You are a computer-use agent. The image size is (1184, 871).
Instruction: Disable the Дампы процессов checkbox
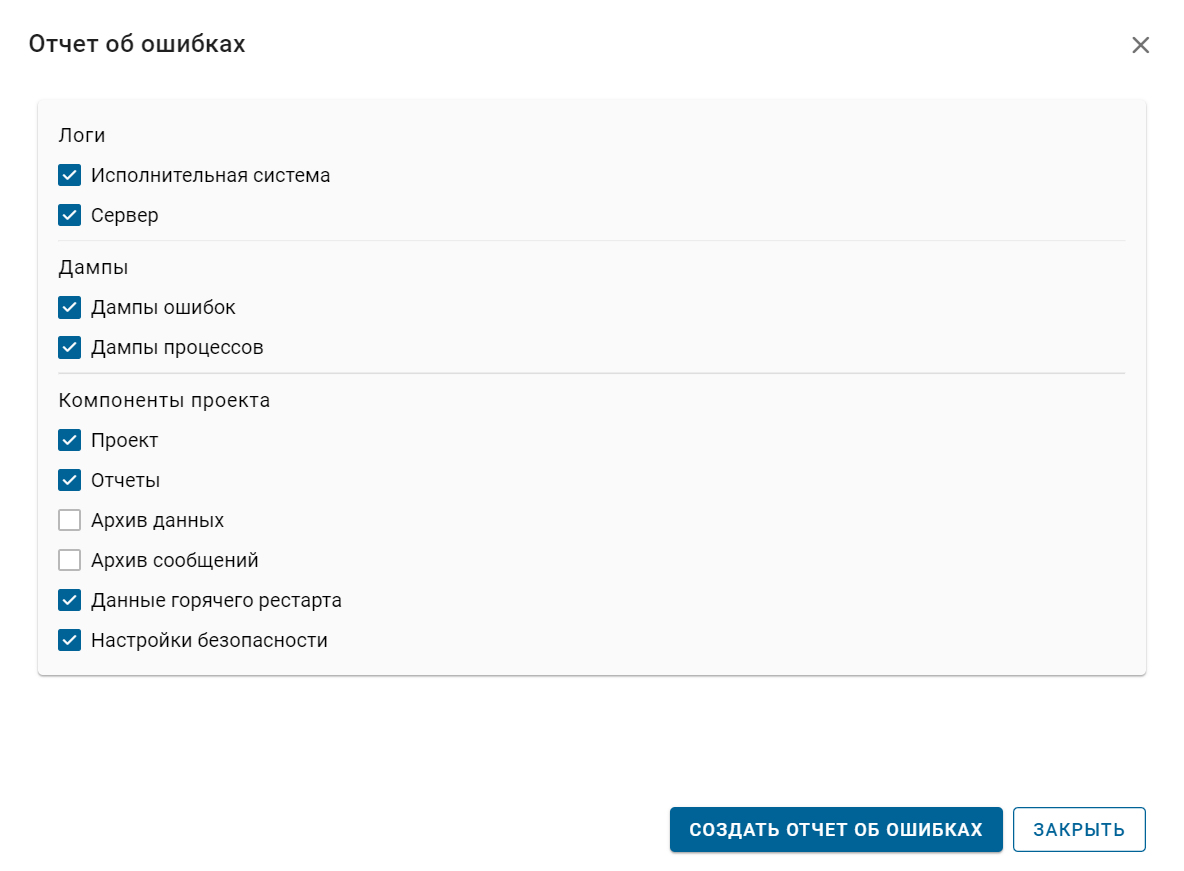click(69, 348)
